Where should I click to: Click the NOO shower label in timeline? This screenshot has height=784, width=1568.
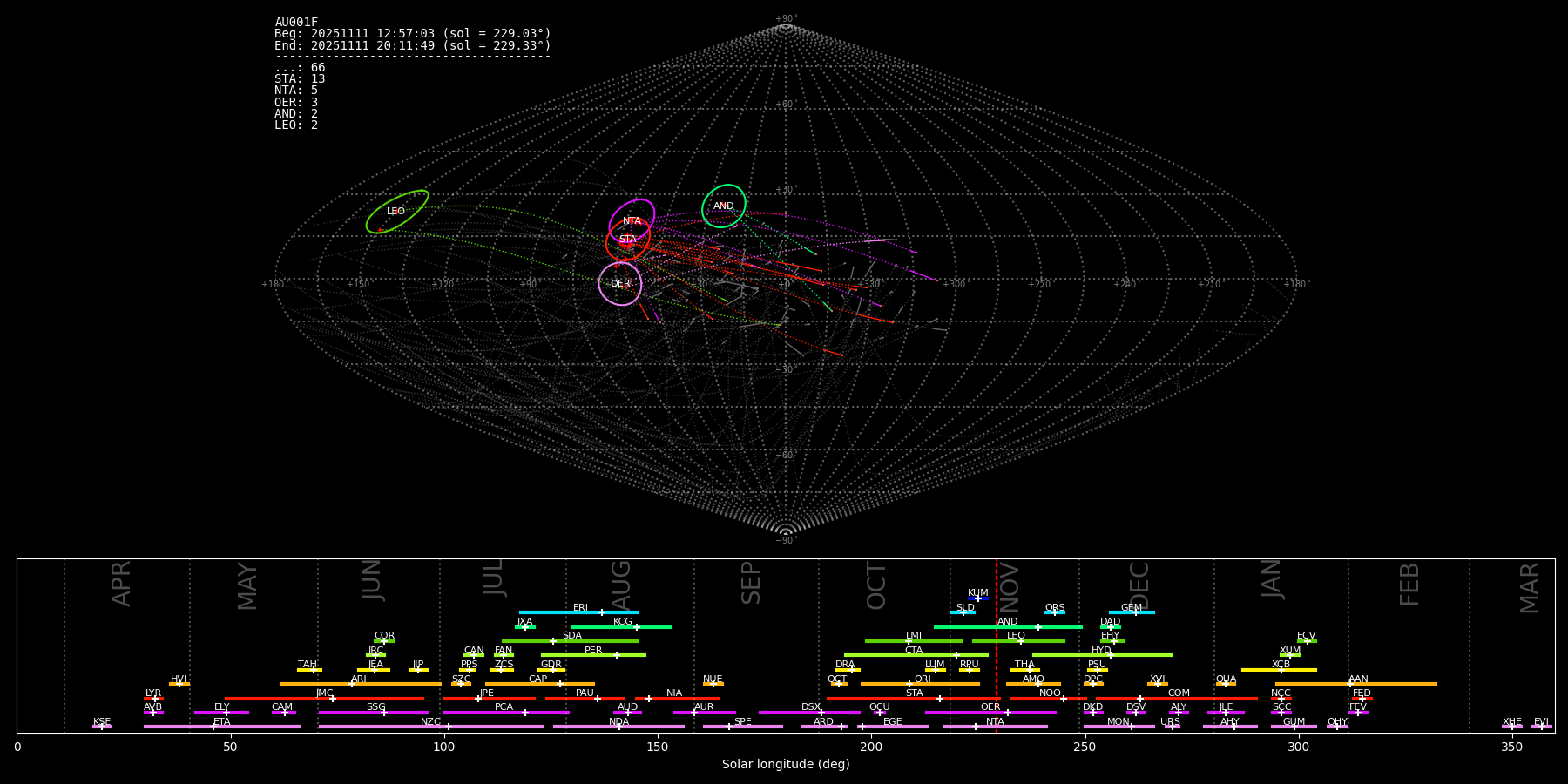1051,693
